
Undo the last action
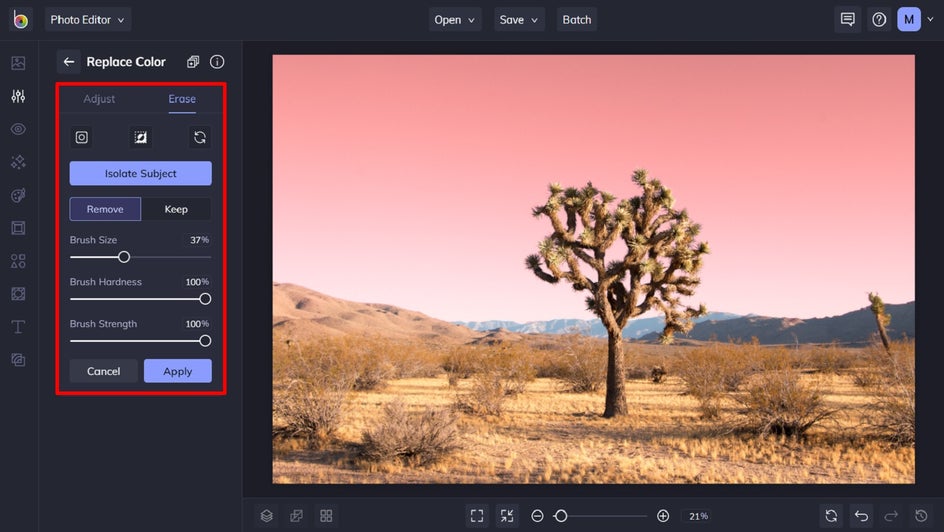861,516
